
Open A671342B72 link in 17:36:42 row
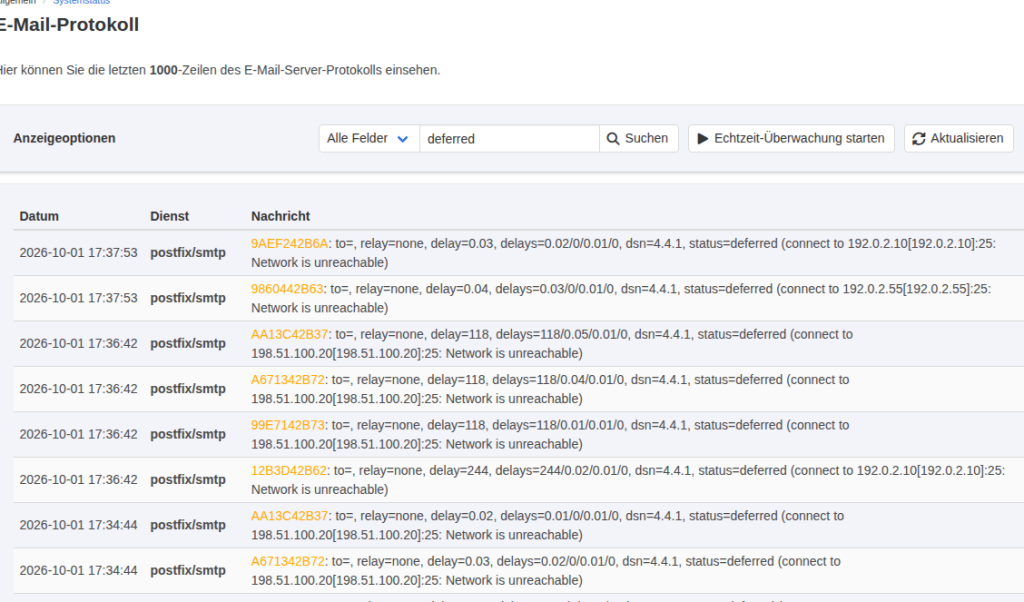[287, 379]
